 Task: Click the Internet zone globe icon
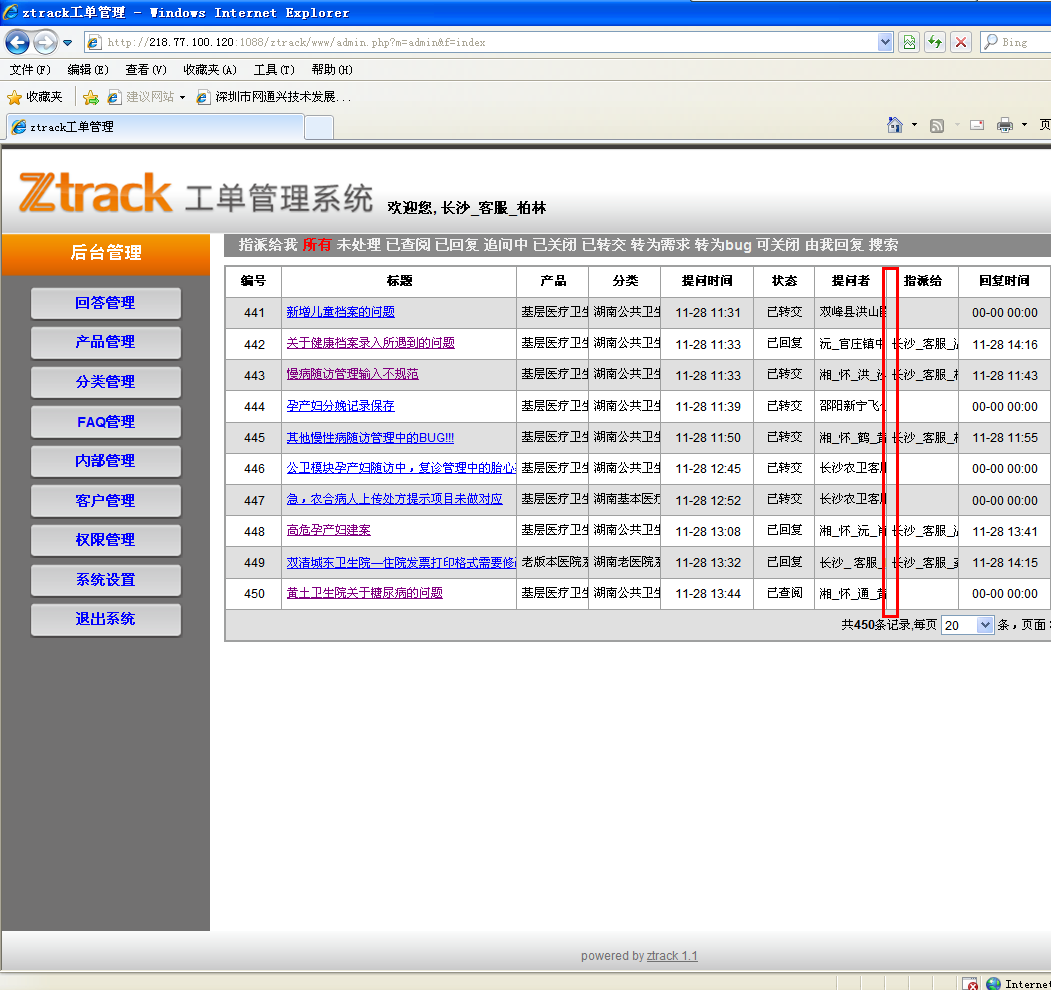[x=993, y=983]
